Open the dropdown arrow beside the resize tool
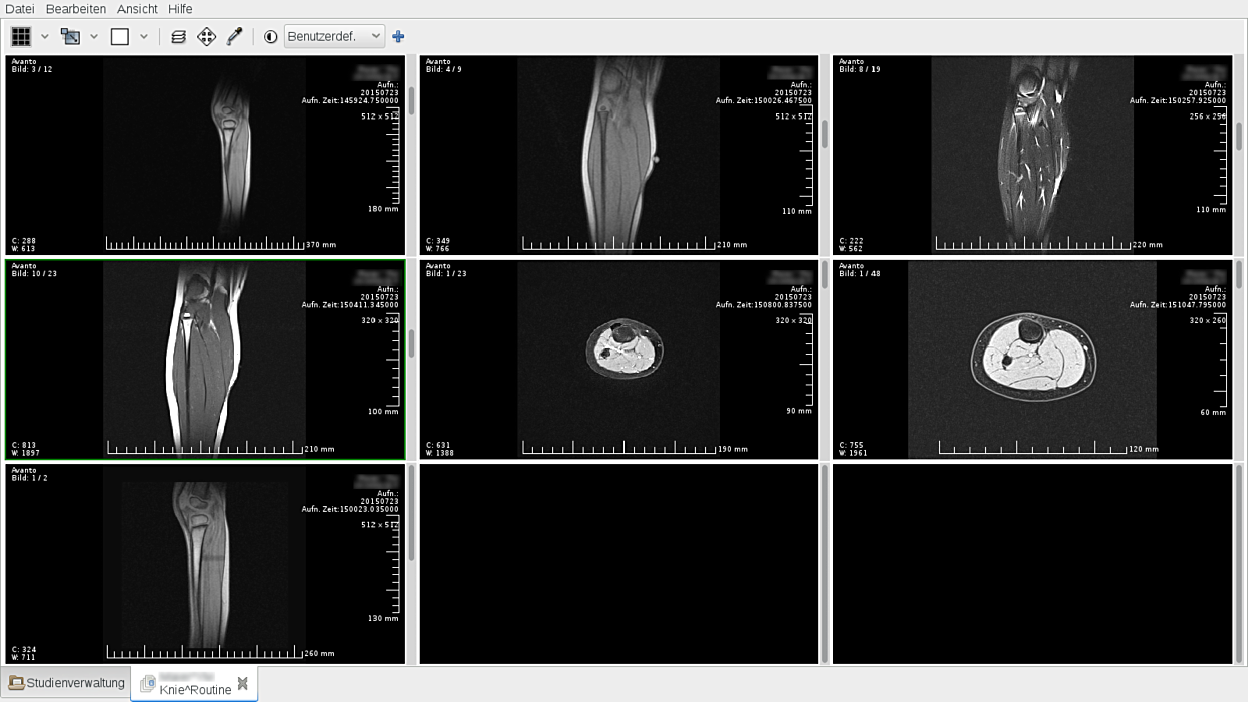 (94, 37)
